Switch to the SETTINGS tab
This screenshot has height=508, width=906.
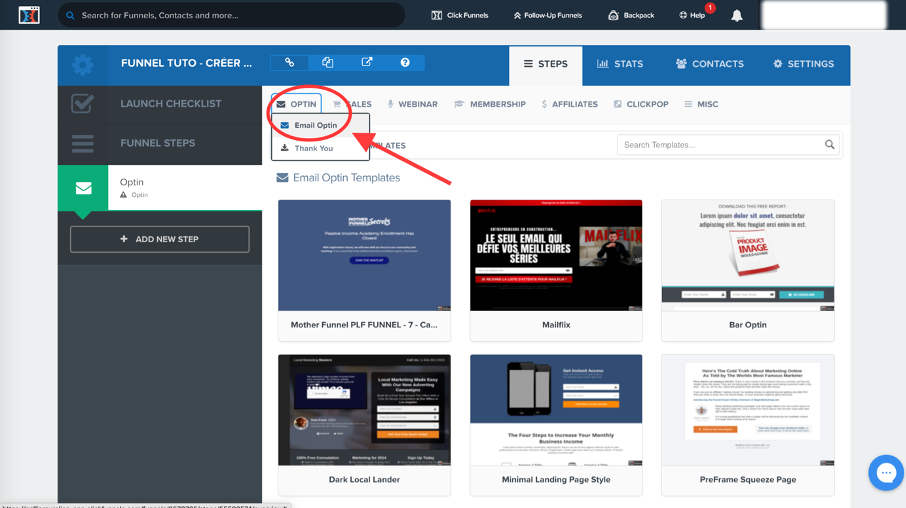point(804,64)
